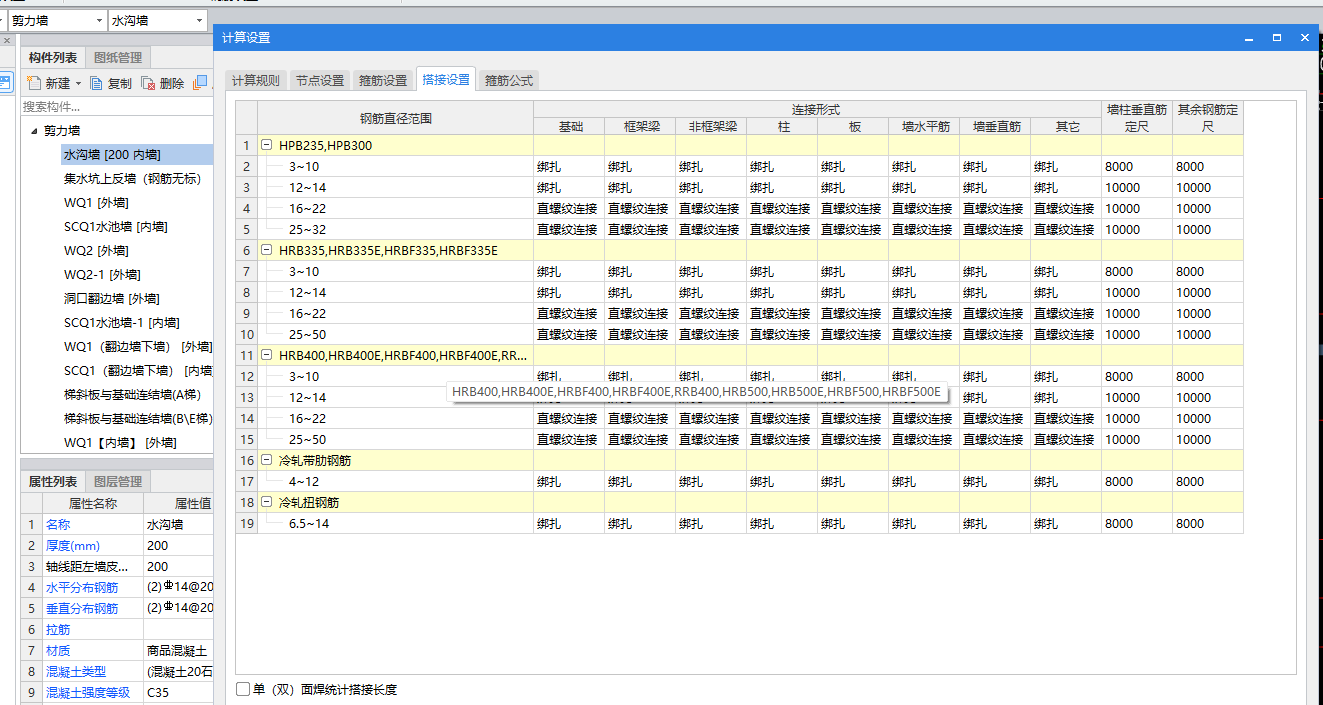Select 水沟墙 [200 内墙] in component list
The height and width of the screenshot is (705, 1323).
112,155
